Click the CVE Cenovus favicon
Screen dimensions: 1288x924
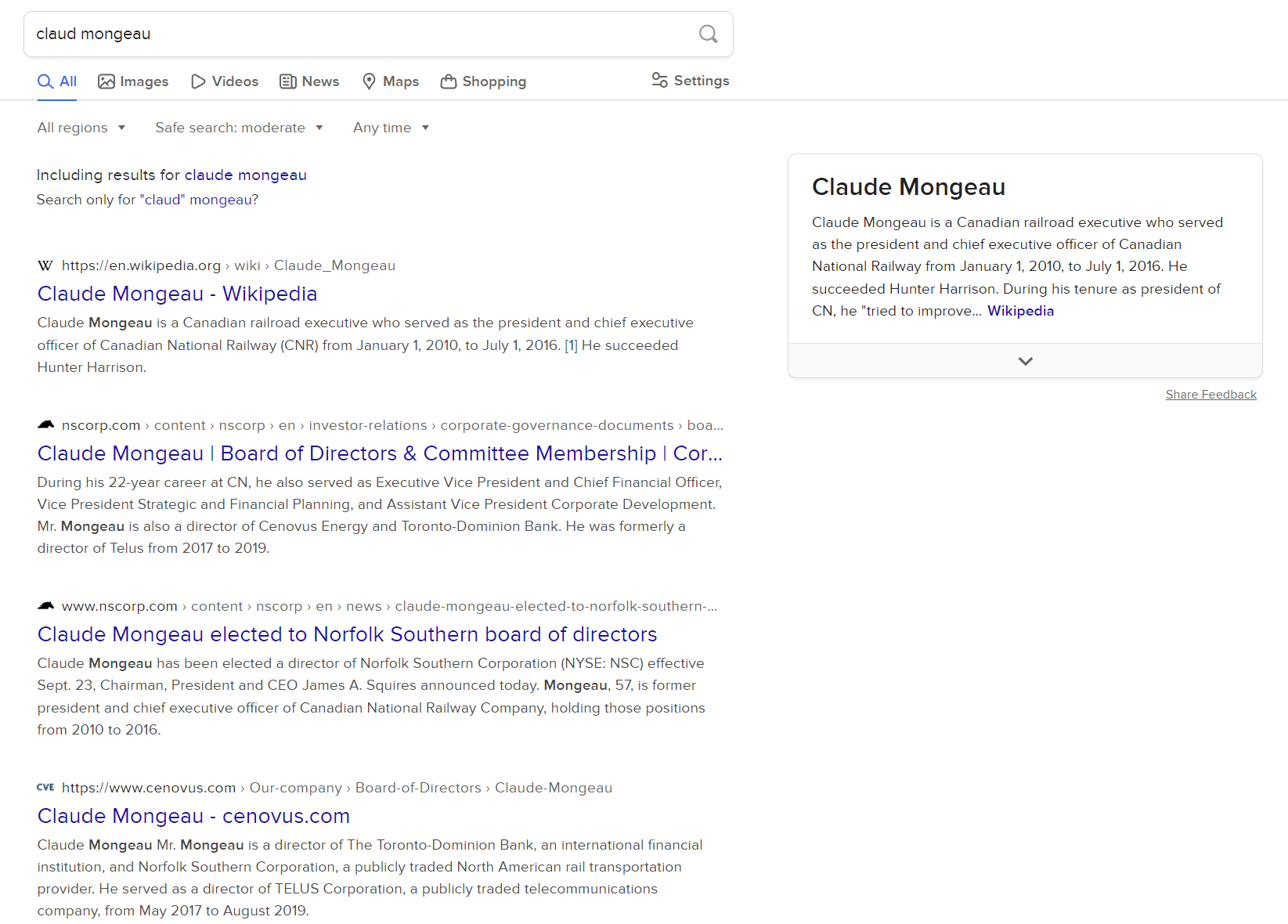(45, 788)
